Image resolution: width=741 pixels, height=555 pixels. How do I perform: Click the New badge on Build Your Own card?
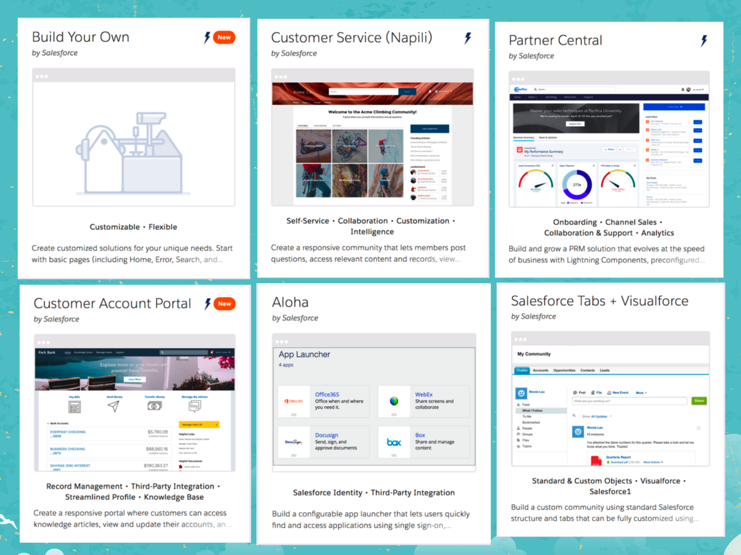[224, 37]
